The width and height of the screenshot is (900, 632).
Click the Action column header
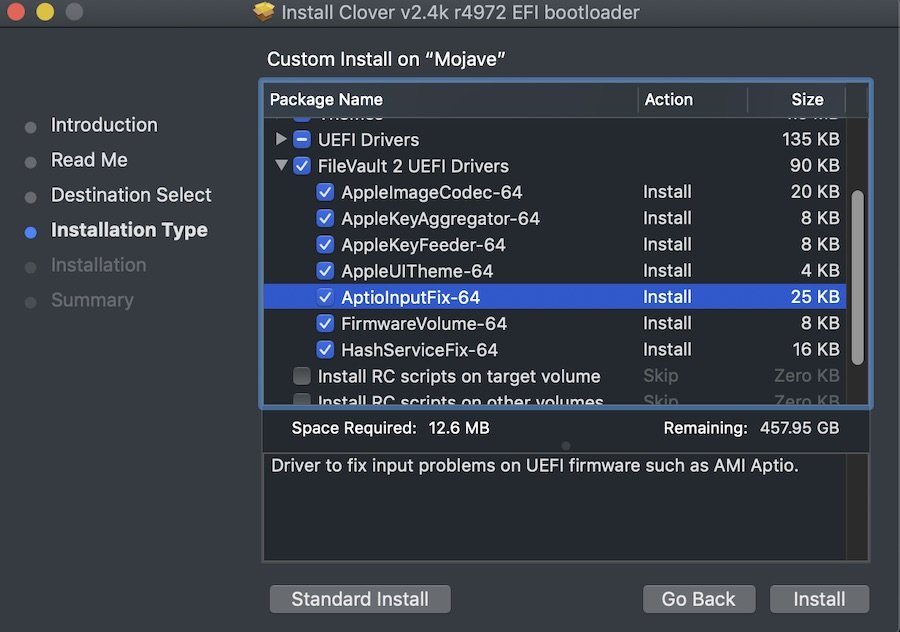pos(669,100)
